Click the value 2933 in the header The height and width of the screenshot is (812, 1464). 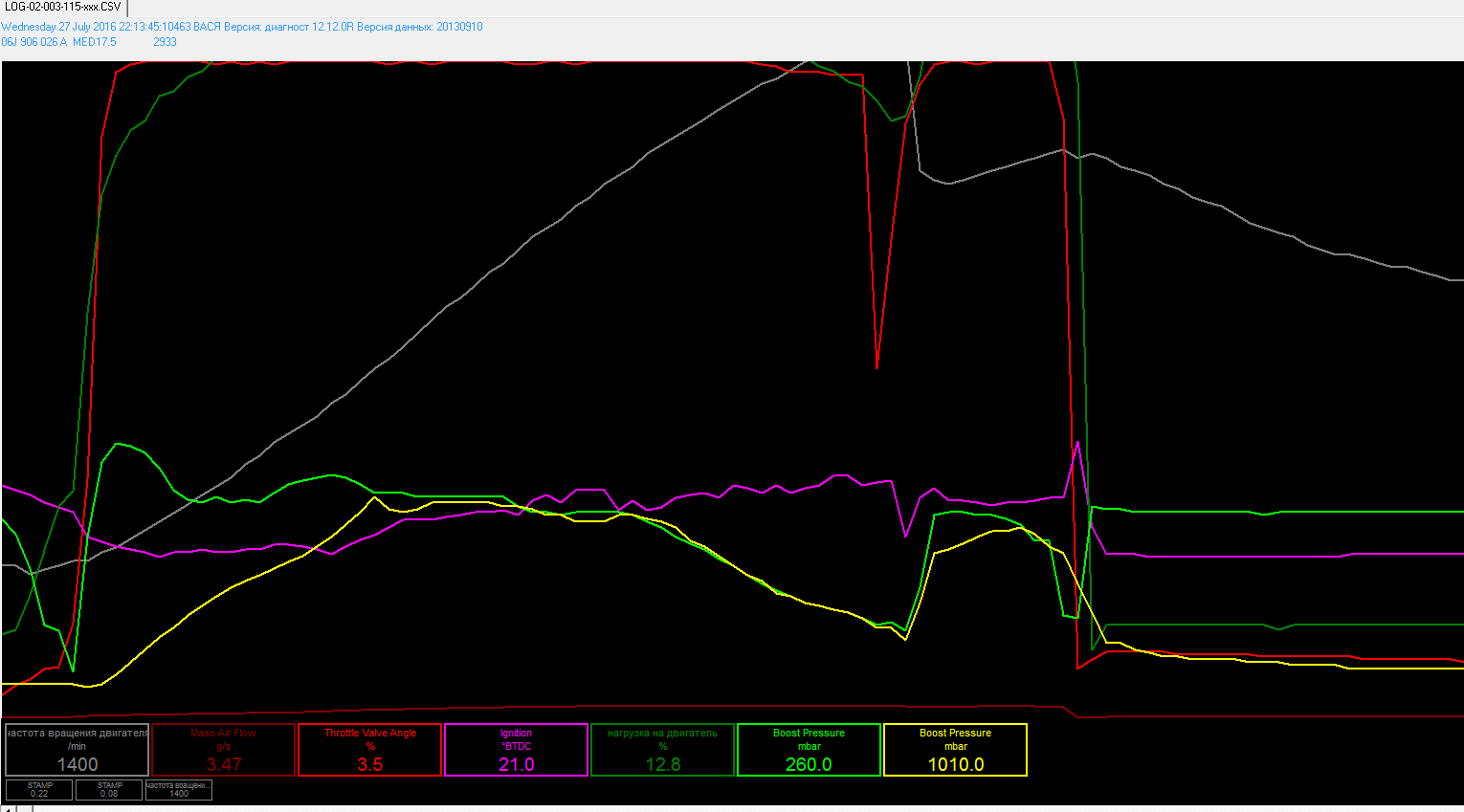[x=165, y=42]
